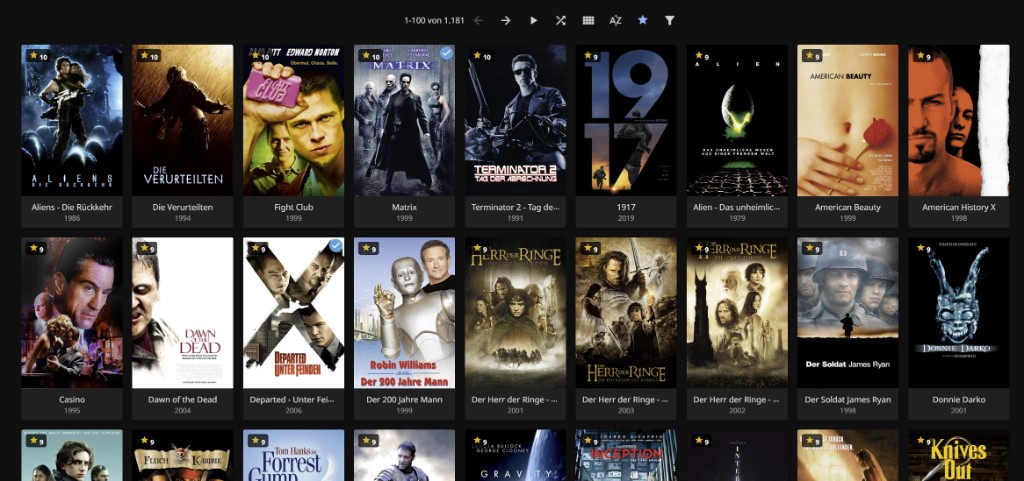
Task: Open the 1917 movie poster
Action: (x=626, y=120)
